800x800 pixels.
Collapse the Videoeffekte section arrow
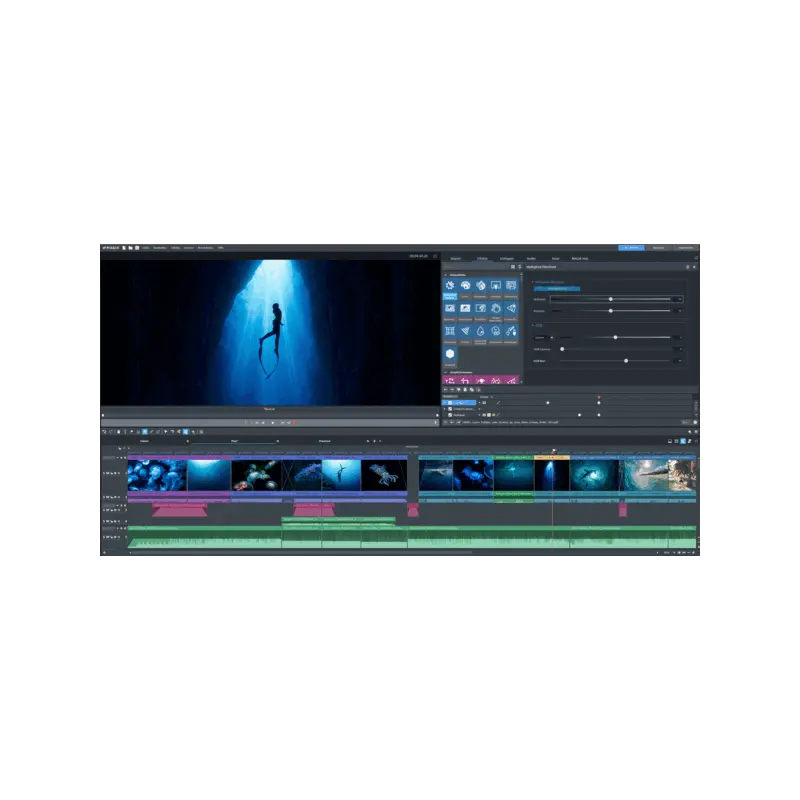click(445, 275)
